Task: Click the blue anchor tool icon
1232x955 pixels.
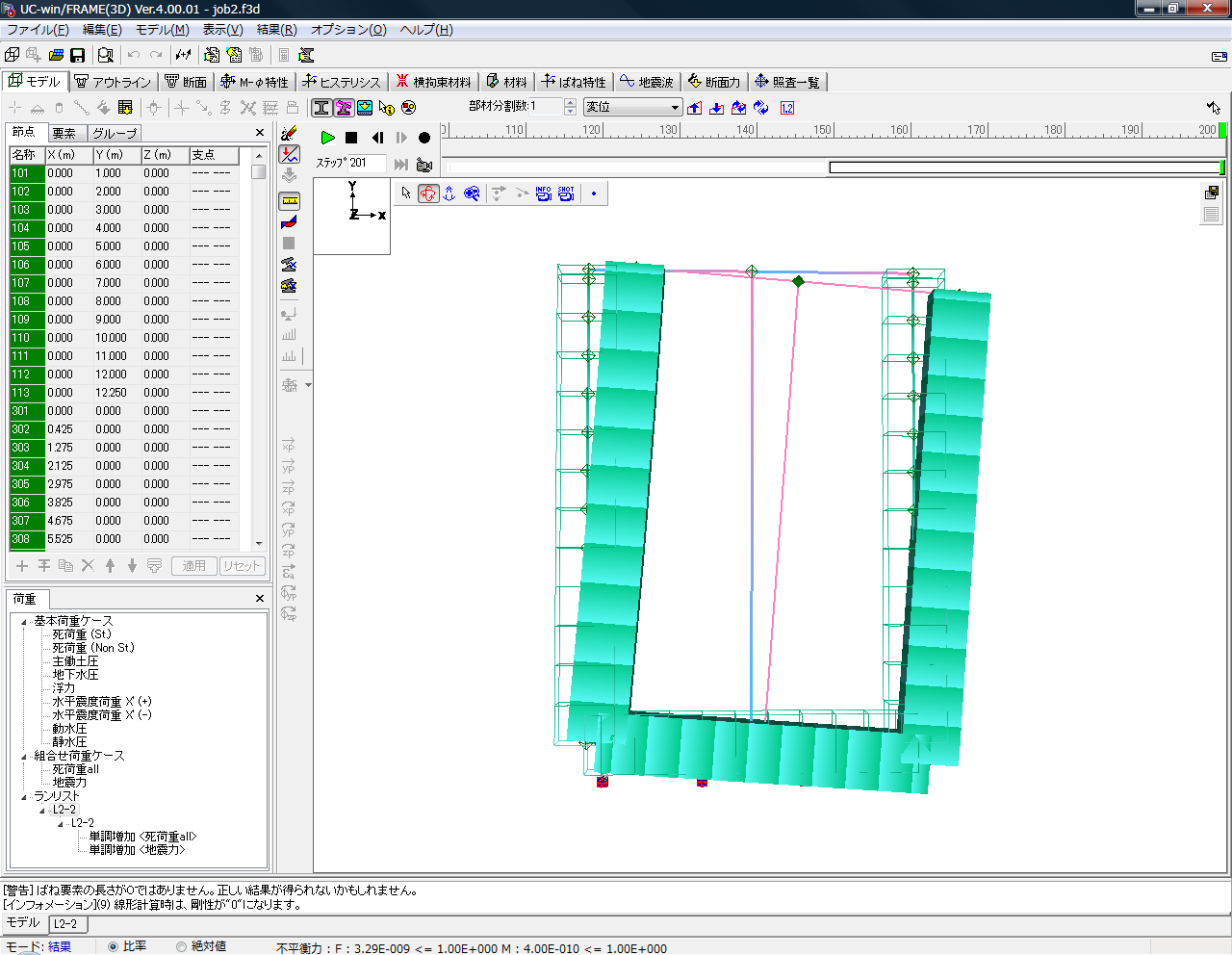Action: pos(449,194)
